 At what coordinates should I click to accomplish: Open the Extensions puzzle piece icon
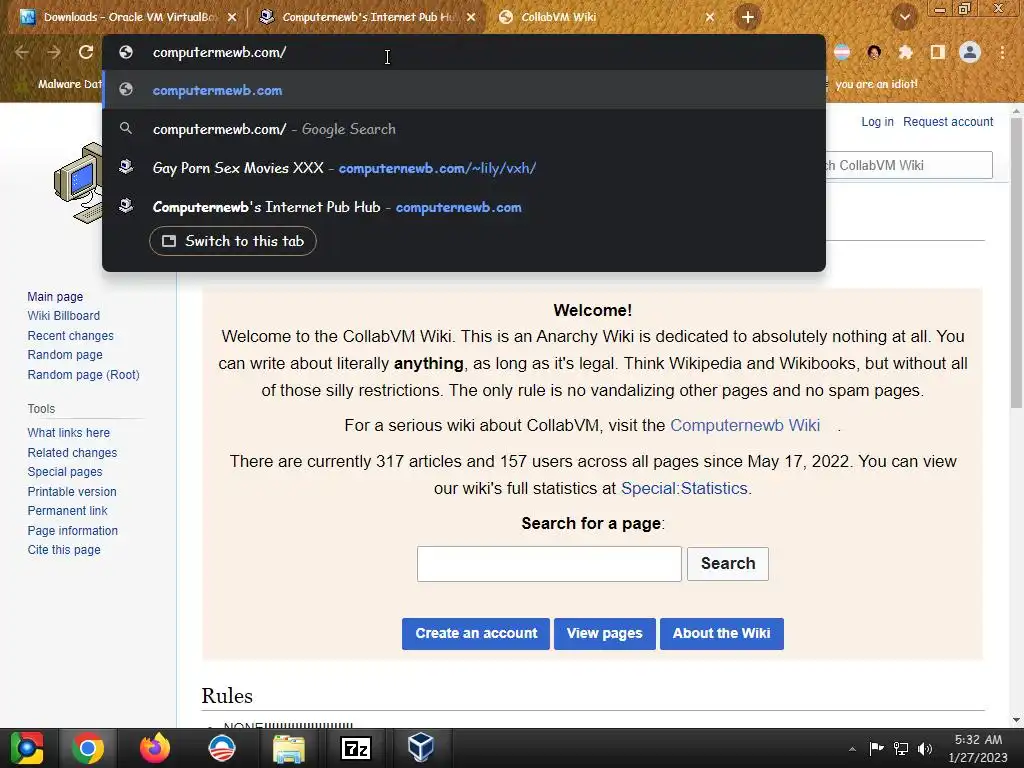point(905,52)
